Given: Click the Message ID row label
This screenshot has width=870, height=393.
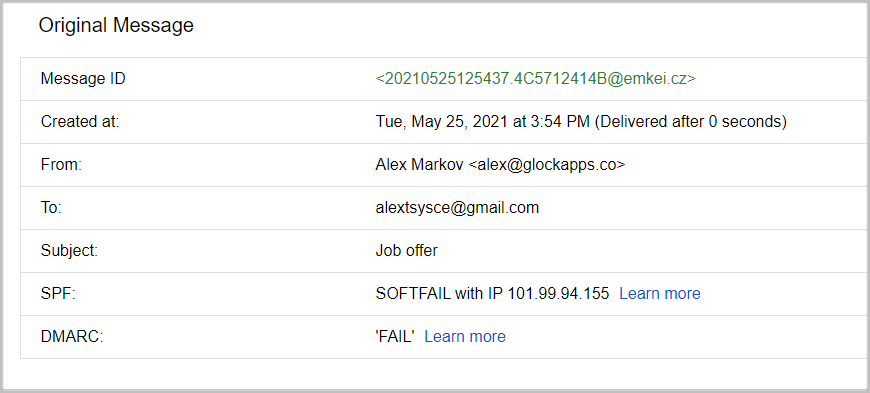Looking at the screenshot, I should pyautogui.click(x=83, y=79).
